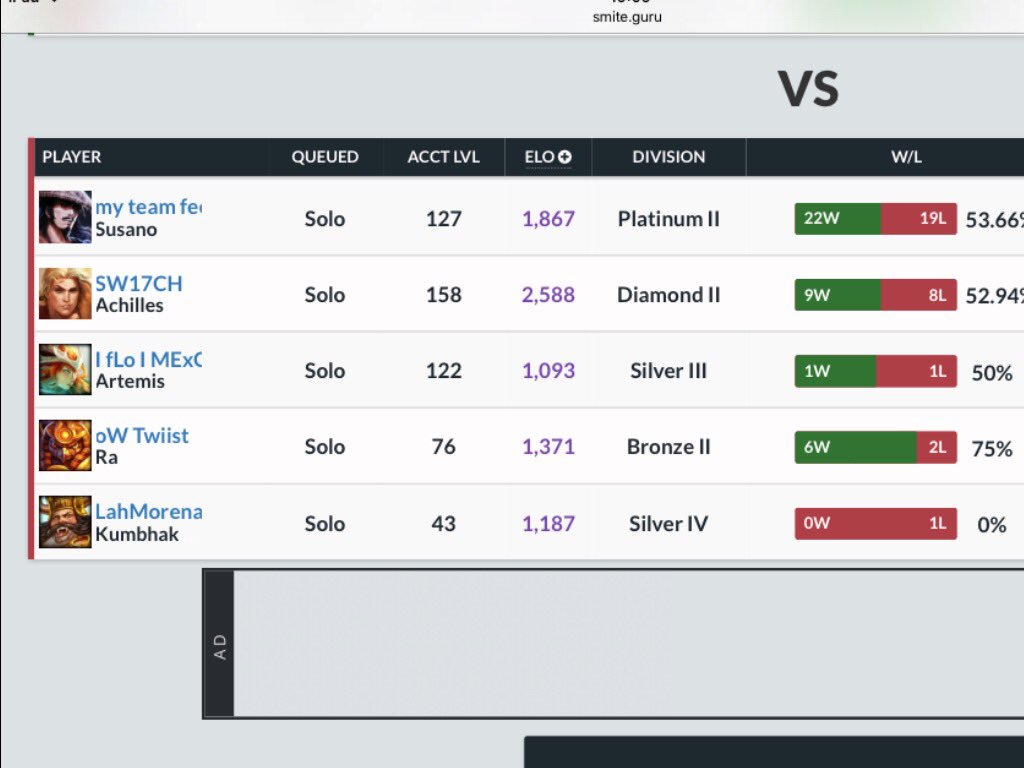Select ELO value 1,093
Viewport: 1024px width, 768px height.
[x=548, y=371]
